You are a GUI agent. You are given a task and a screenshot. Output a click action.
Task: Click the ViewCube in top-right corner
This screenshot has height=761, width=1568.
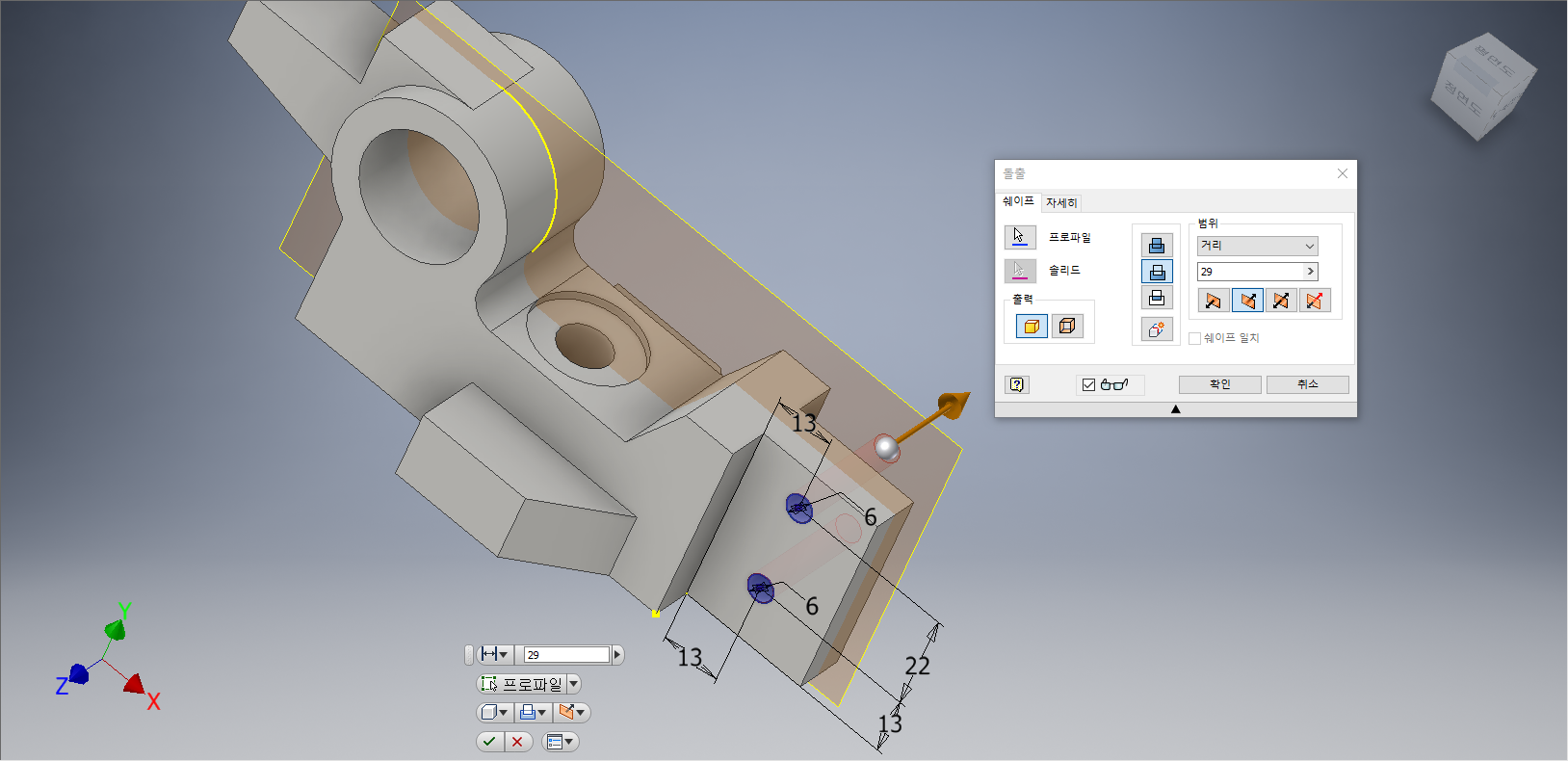pos(1483,87)
